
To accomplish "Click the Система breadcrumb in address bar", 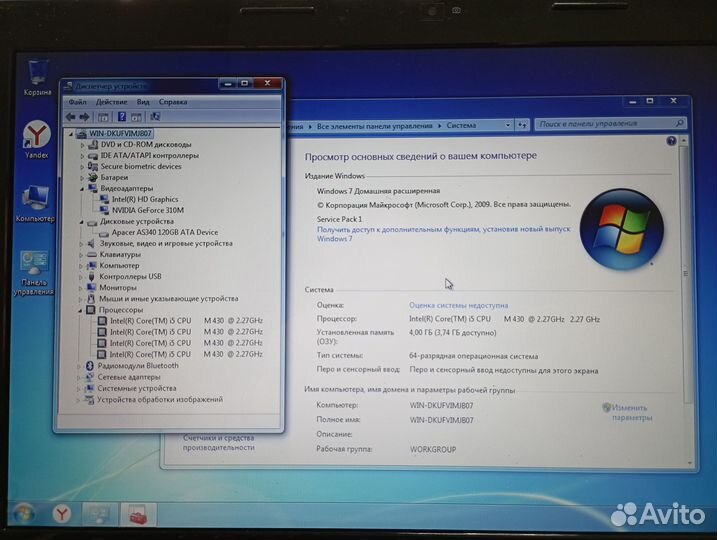I will coord(461,125).
